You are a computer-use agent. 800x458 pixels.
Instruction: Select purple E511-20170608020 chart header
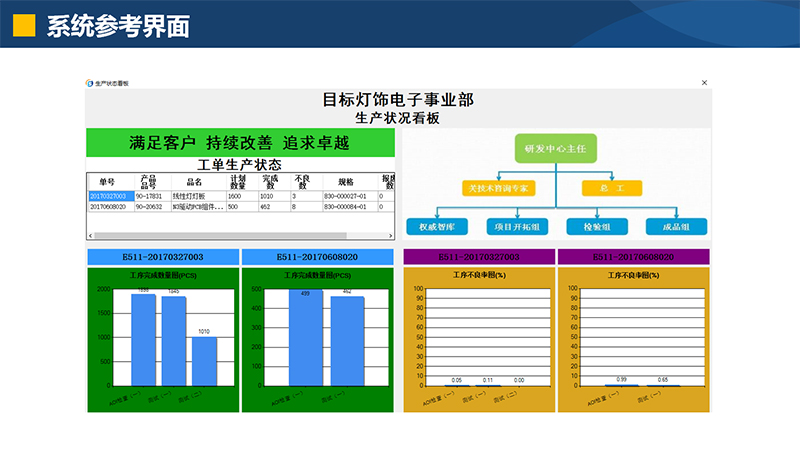[x=633, y=258]
